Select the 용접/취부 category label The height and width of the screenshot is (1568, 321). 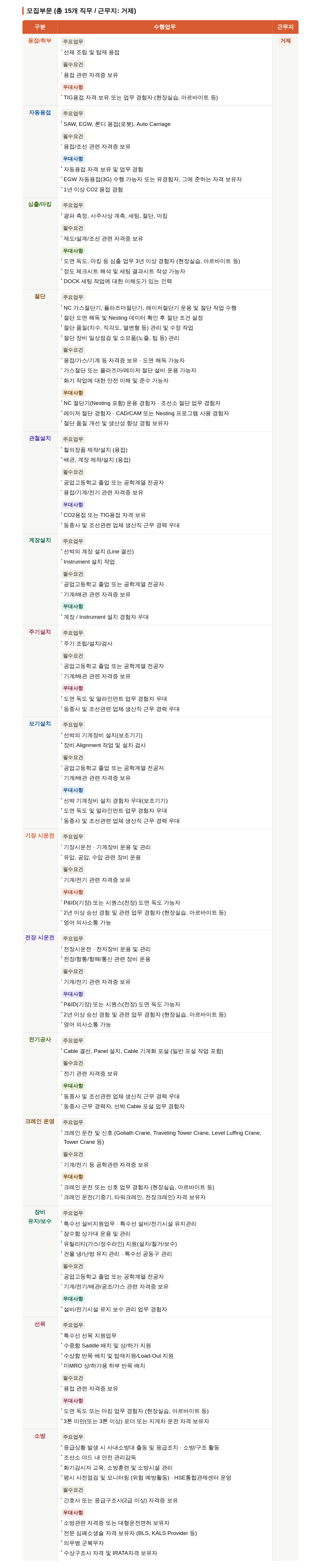pyautogui.click(x=39, y=41)
